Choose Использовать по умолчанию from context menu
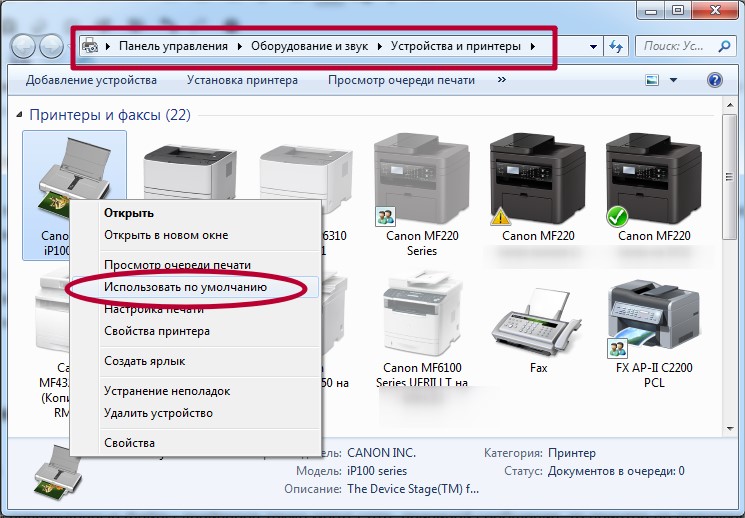745x518 pixels. coord(185,287)
